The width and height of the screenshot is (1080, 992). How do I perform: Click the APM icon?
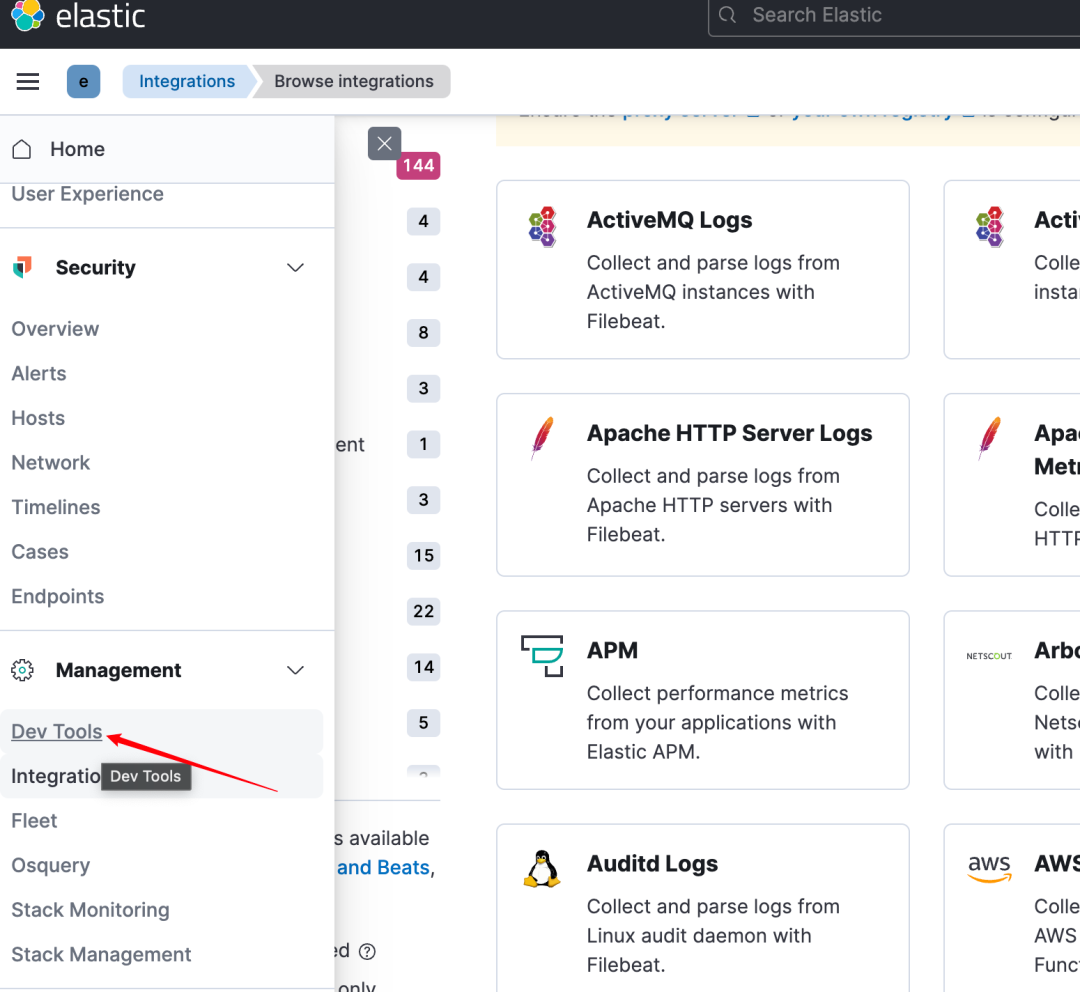pos(543,656)
